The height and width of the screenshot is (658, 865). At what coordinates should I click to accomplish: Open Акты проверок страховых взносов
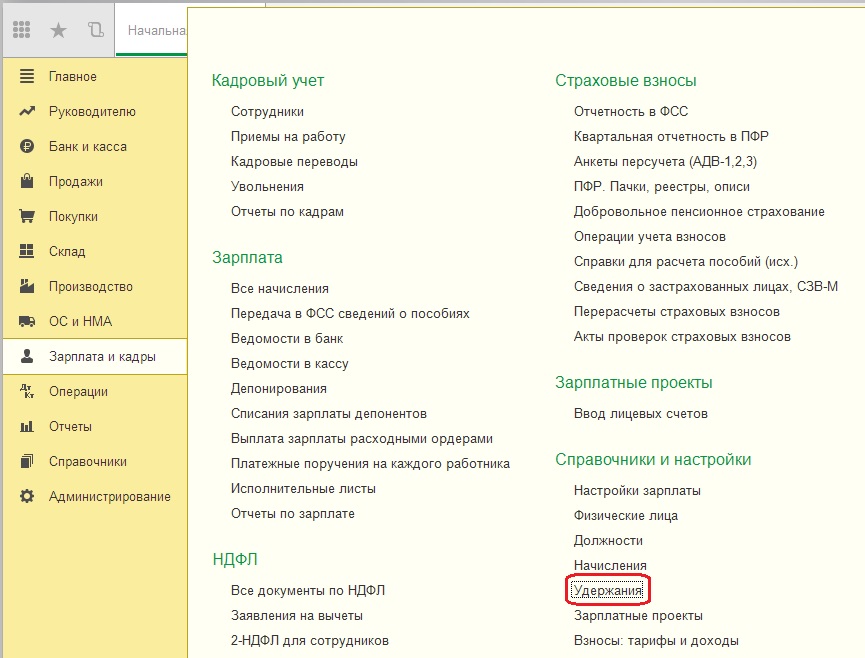(682, 337)
